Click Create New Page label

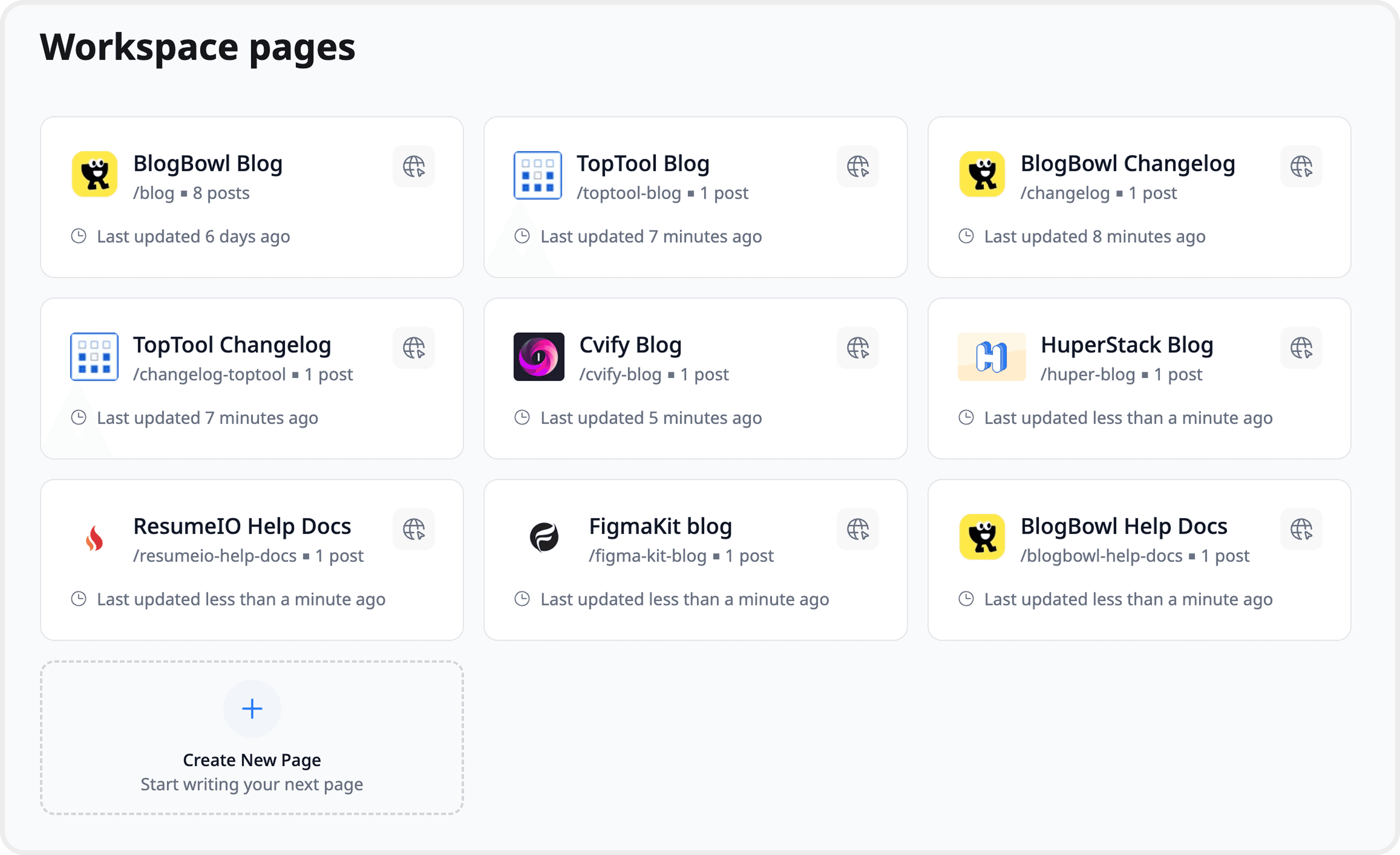(252, 760)
